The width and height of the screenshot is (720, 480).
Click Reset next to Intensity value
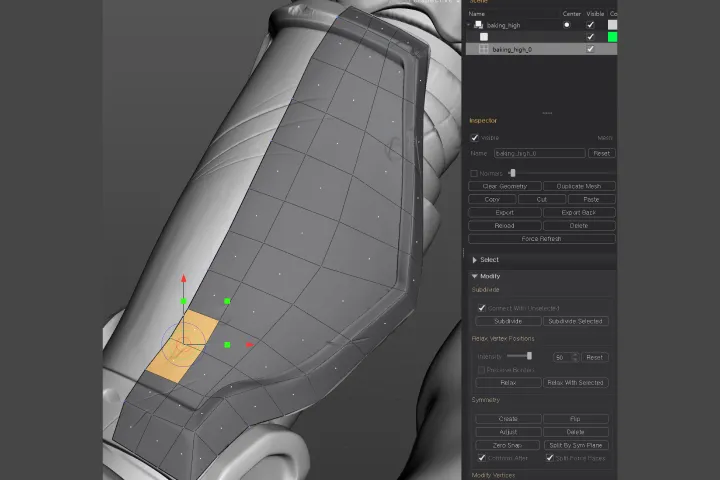coord(595,357)
